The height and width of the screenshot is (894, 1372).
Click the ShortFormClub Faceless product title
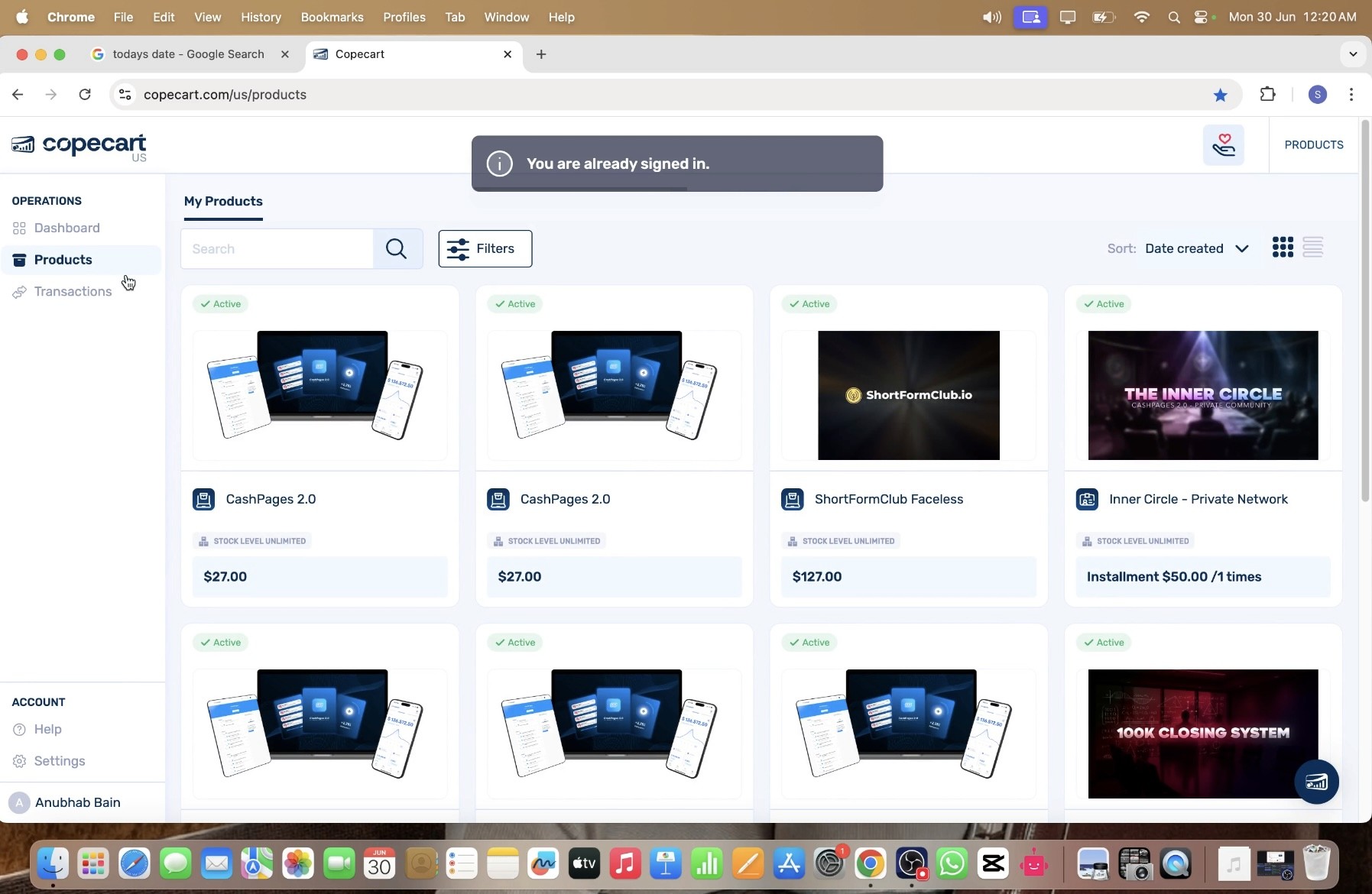tap(888, 500)
